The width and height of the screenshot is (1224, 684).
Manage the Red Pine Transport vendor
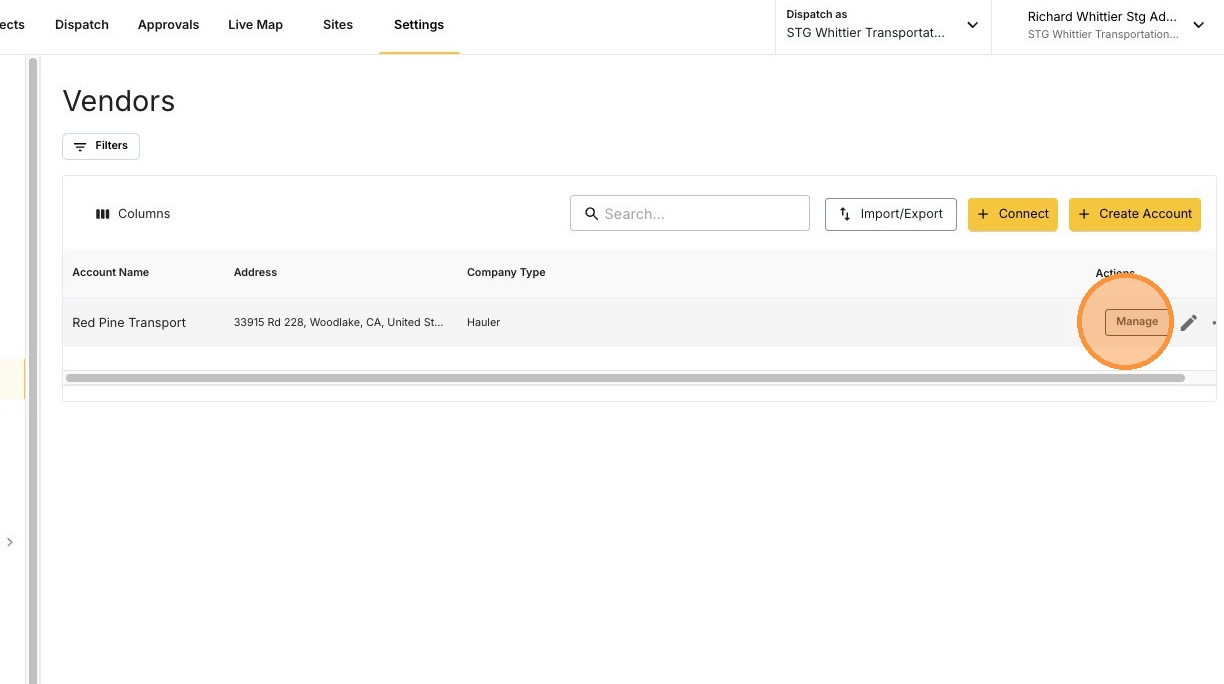click(x=1137, y=322)
